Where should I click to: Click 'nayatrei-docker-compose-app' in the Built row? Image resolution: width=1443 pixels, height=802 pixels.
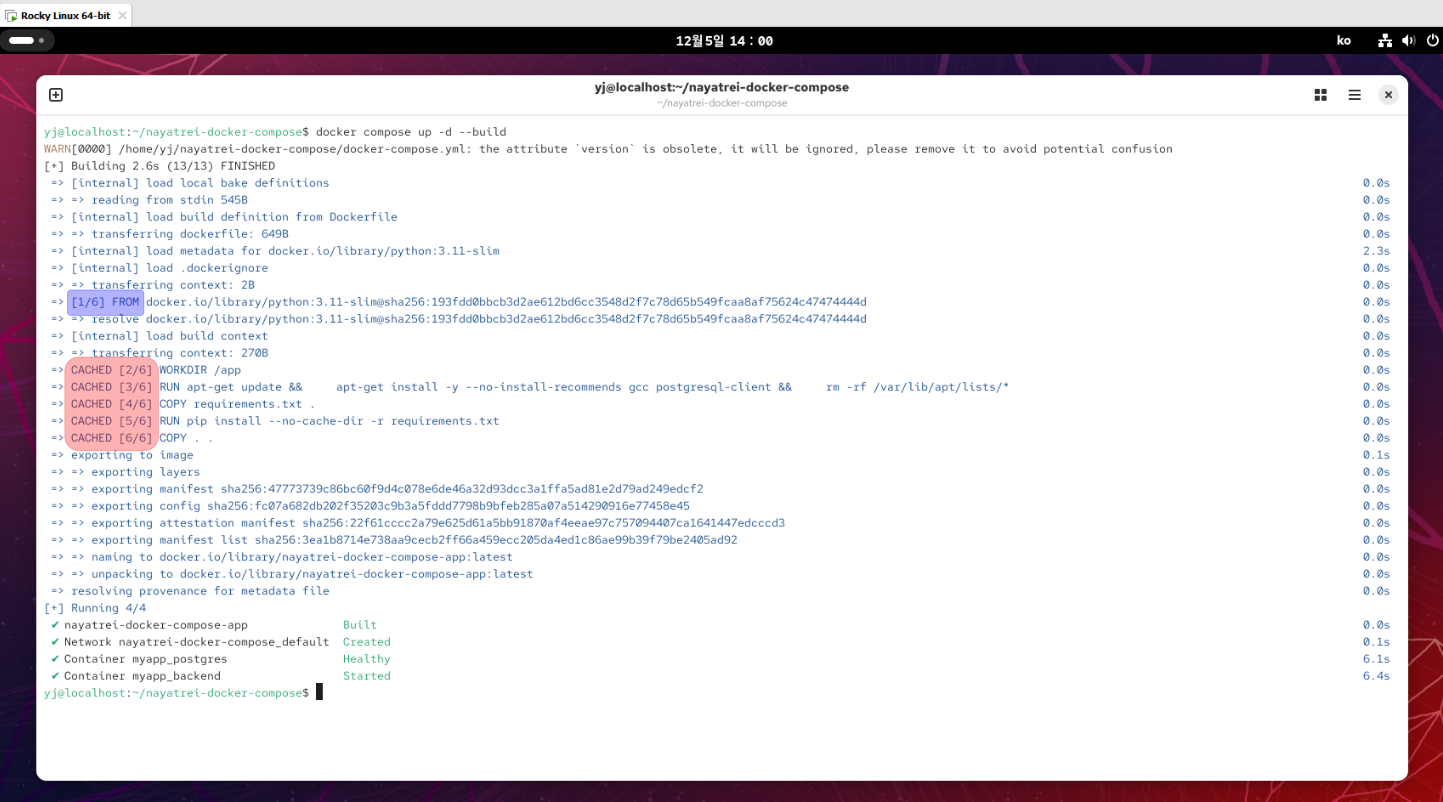pos(156,625)
